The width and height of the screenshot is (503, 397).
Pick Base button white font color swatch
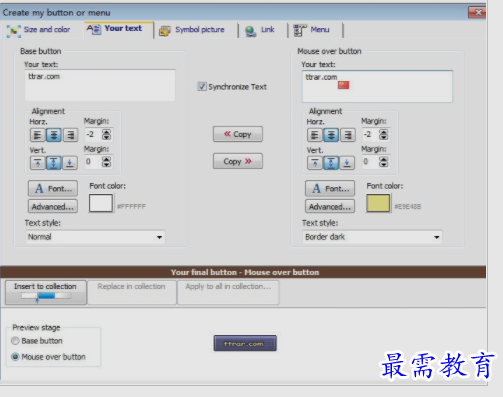coord(101,203)
